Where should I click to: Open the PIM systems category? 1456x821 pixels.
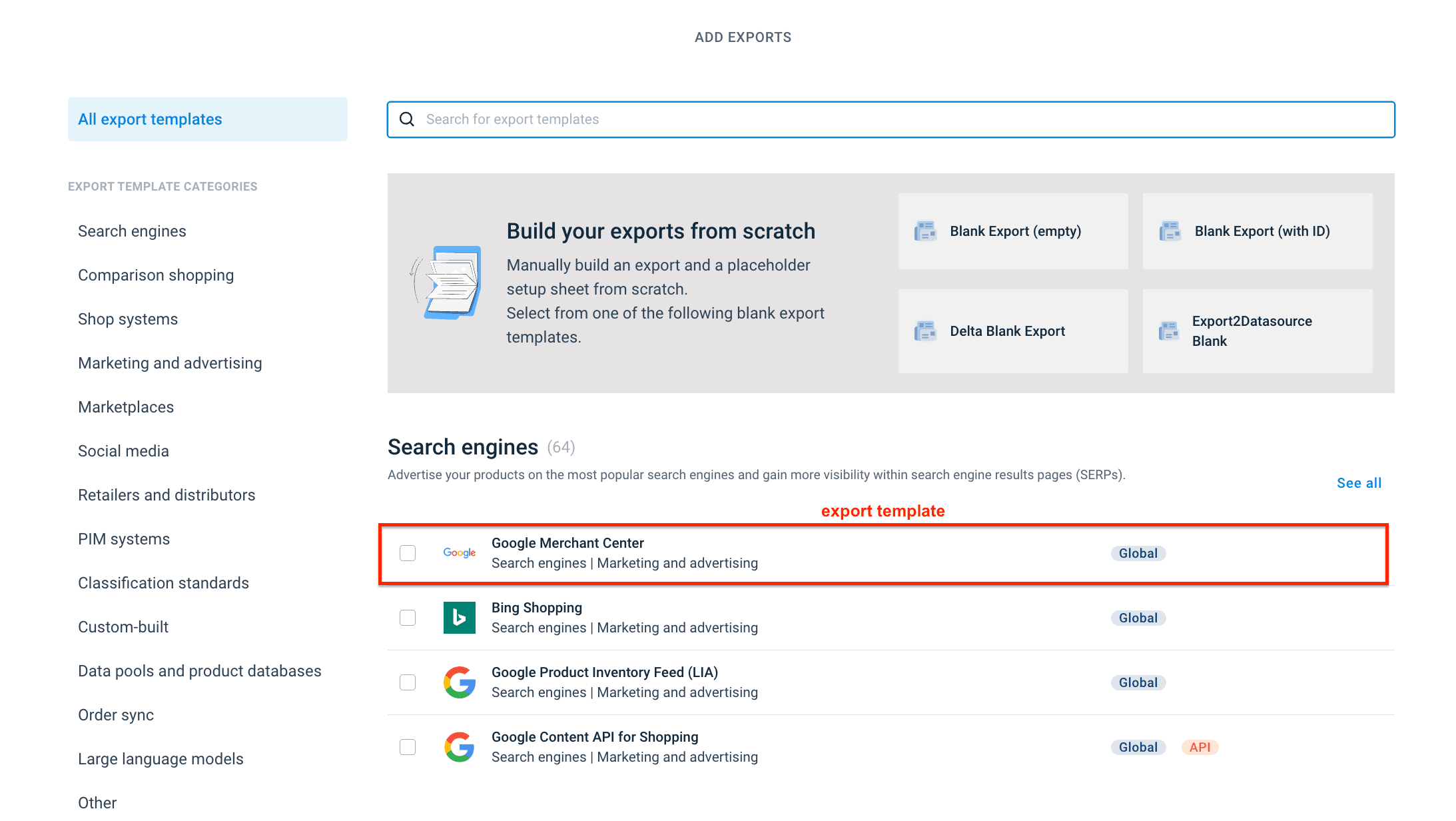[x=124, y=539]
